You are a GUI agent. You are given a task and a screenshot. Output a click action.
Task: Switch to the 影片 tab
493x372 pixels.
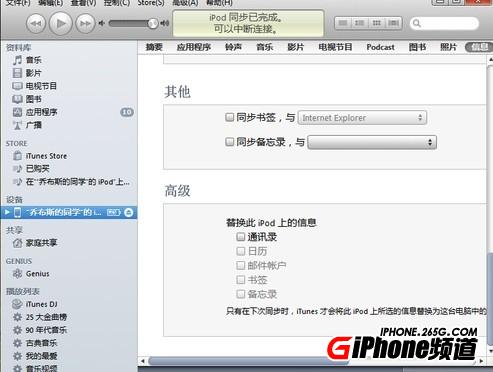click(x=296, y=47)
